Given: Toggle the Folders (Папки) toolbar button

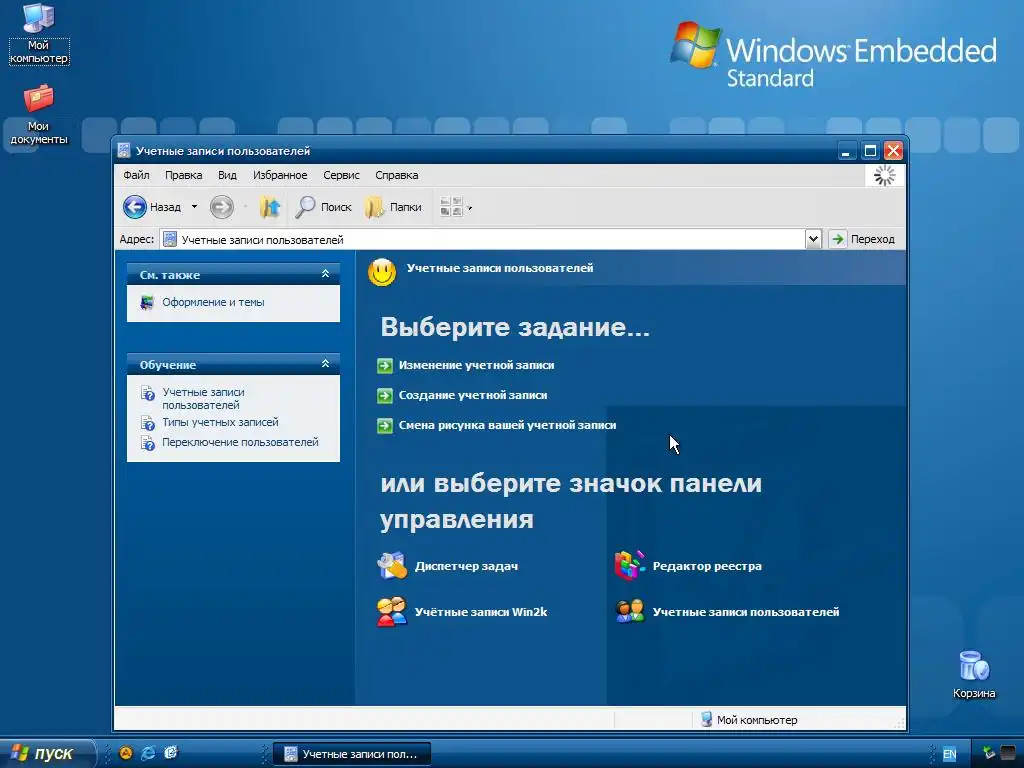Looking at the screenshot, I should (393, 207).
